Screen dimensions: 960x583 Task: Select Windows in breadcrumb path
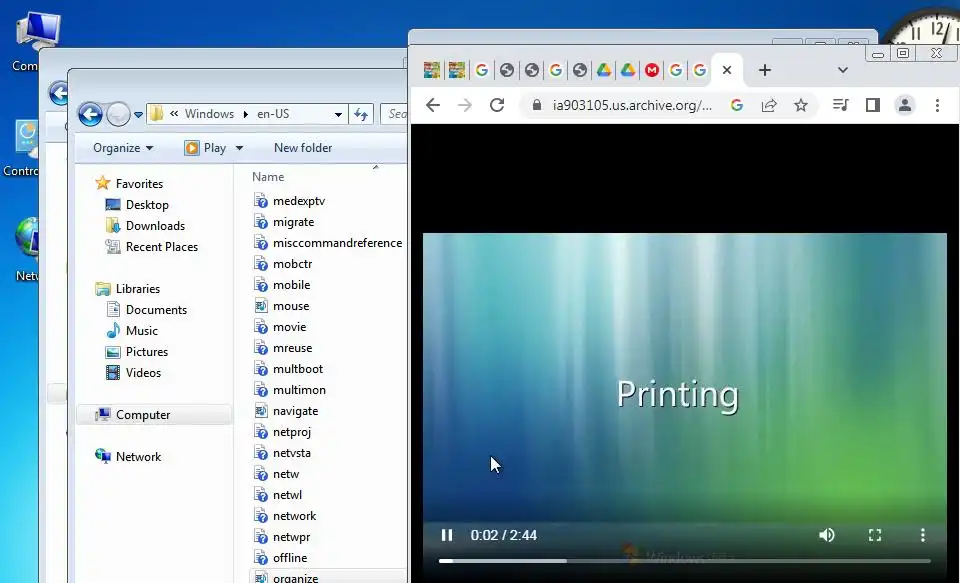[x=209, y=115]
